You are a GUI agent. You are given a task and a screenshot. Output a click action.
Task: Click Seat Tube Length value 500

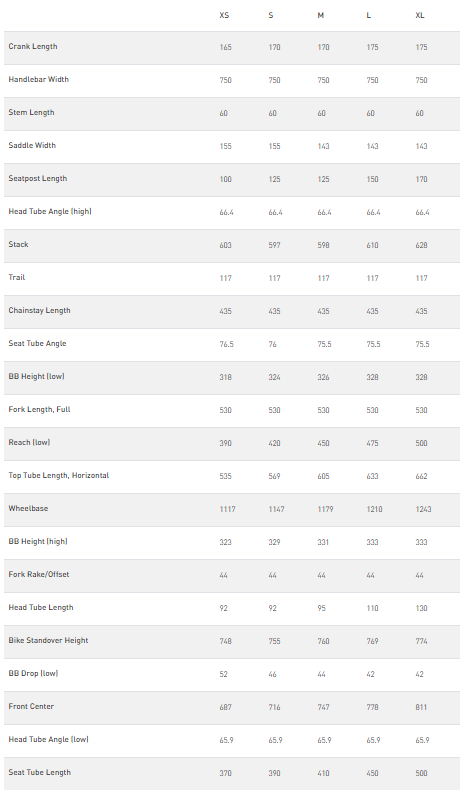[x=421, y=773]
